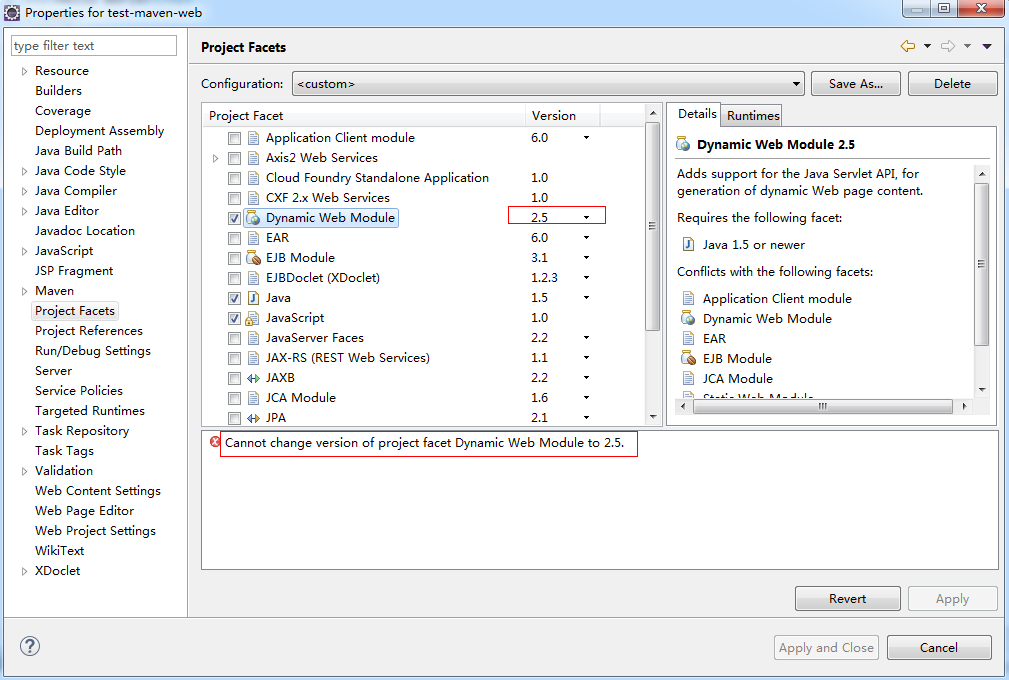Enable the Axis2 Web Services checkbox
Screen dimensions: 1009x680
point(234,158)
